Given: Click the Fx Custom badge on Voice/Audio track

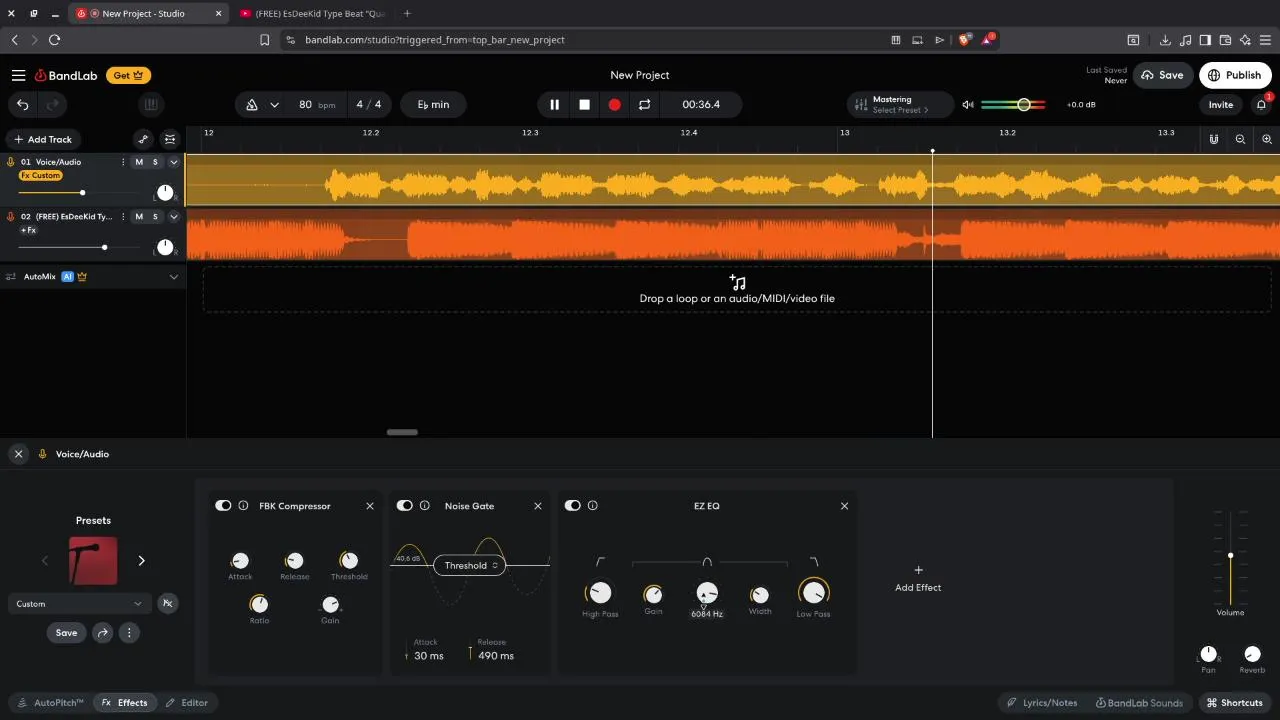Looking at the screenshot, I should tap(40, 176).
